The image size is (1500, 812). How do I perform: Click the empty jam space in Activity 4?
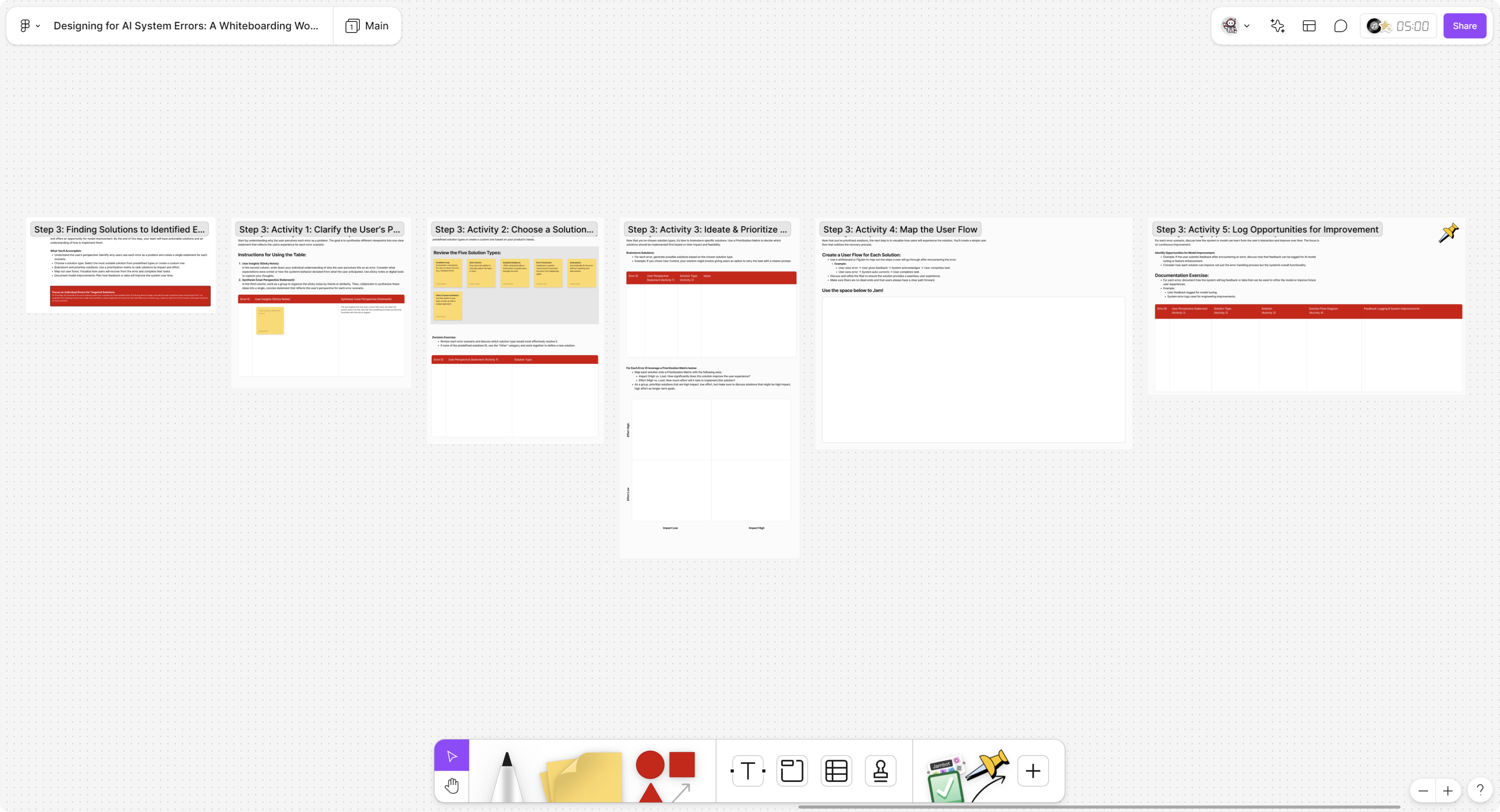973,370
